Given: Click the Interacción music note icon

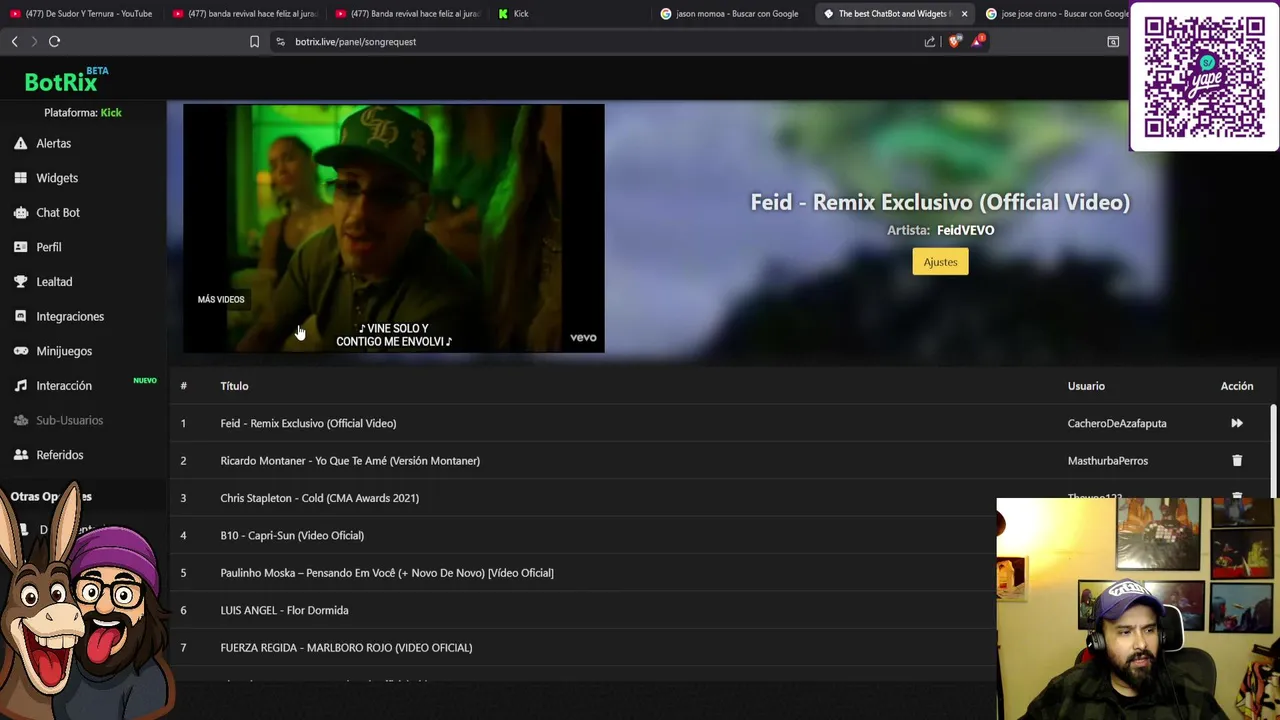Looking at the screenshot, I should pyautogui.click(x=20, y=385).
